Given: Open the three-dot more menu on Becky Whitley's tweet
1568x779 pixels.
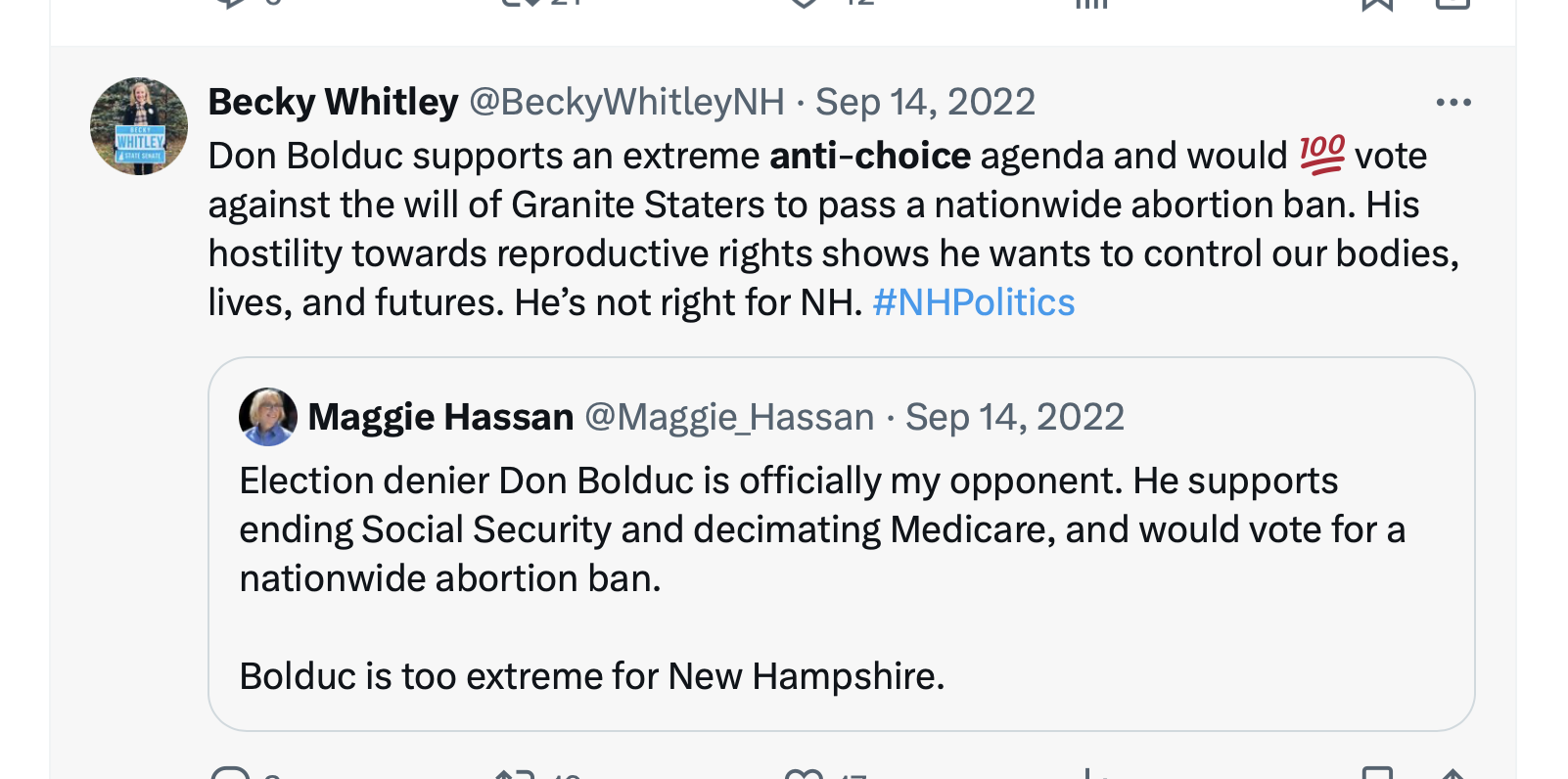Looking at the screenshot, I should point(1453,103).
